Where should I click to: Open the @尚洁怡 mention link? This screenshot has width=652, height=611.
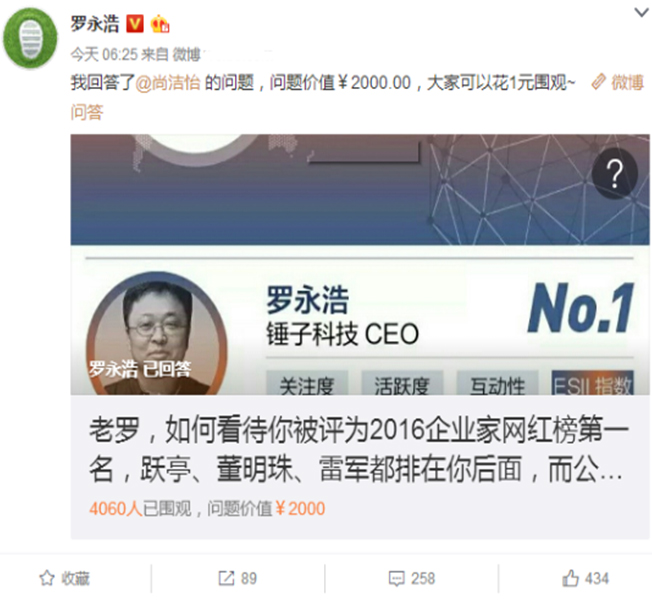tap(168, 82)
